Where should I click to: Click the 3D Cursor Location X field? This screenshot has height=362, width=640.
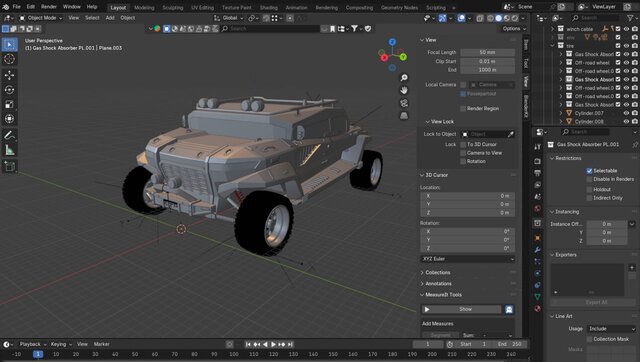[468, 196]
